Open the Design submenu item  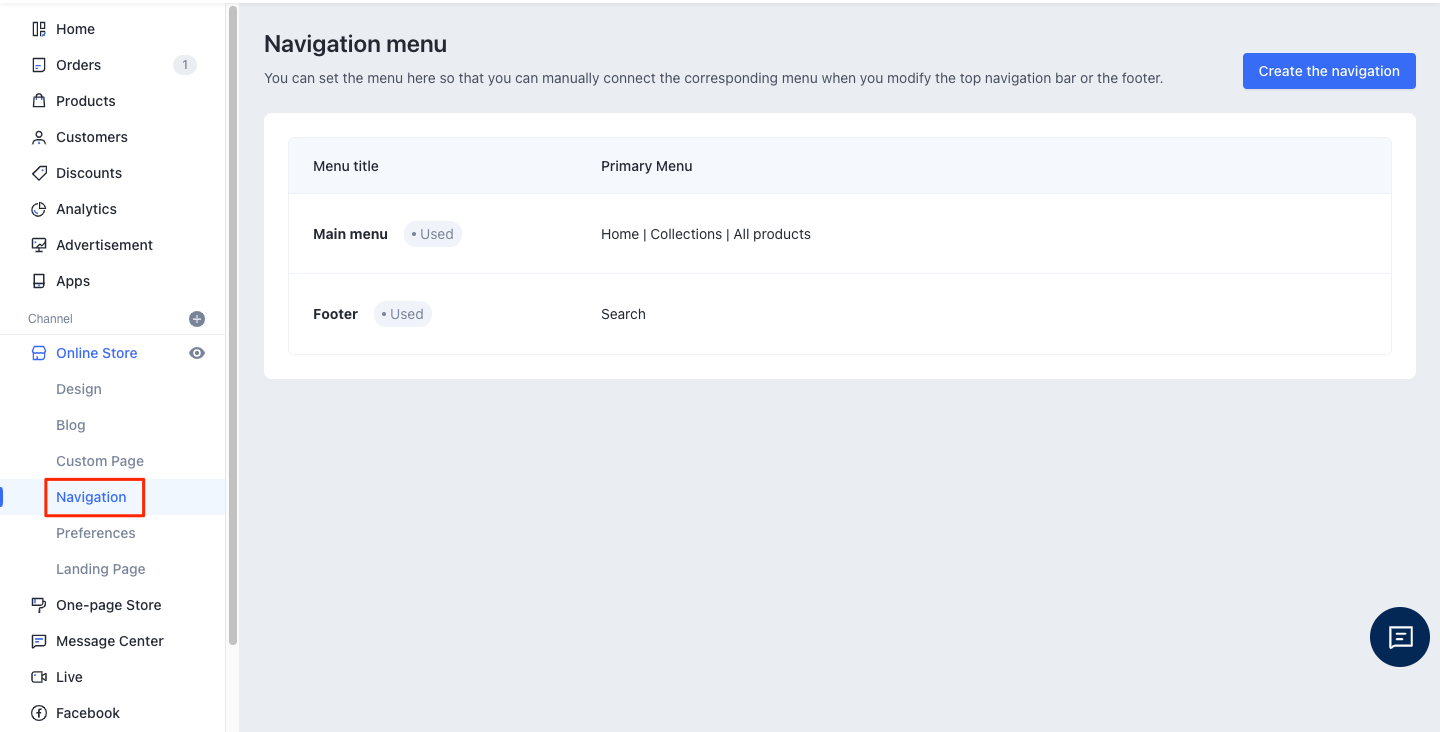(79, 389)
